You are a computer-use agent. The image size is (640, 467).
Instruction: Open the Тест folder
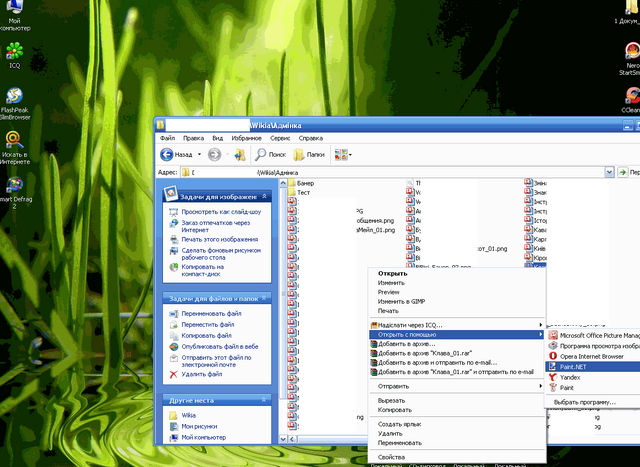click(x=299, y=192)
